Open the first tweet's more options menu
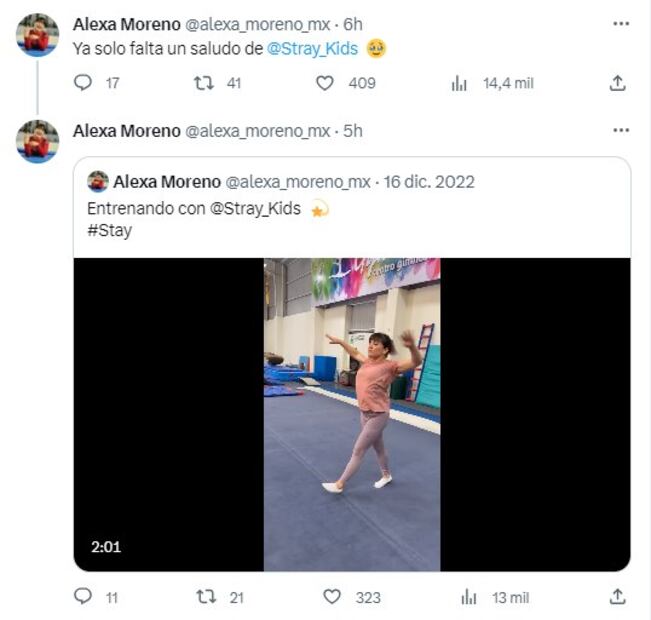 click(x=621, y=23)
